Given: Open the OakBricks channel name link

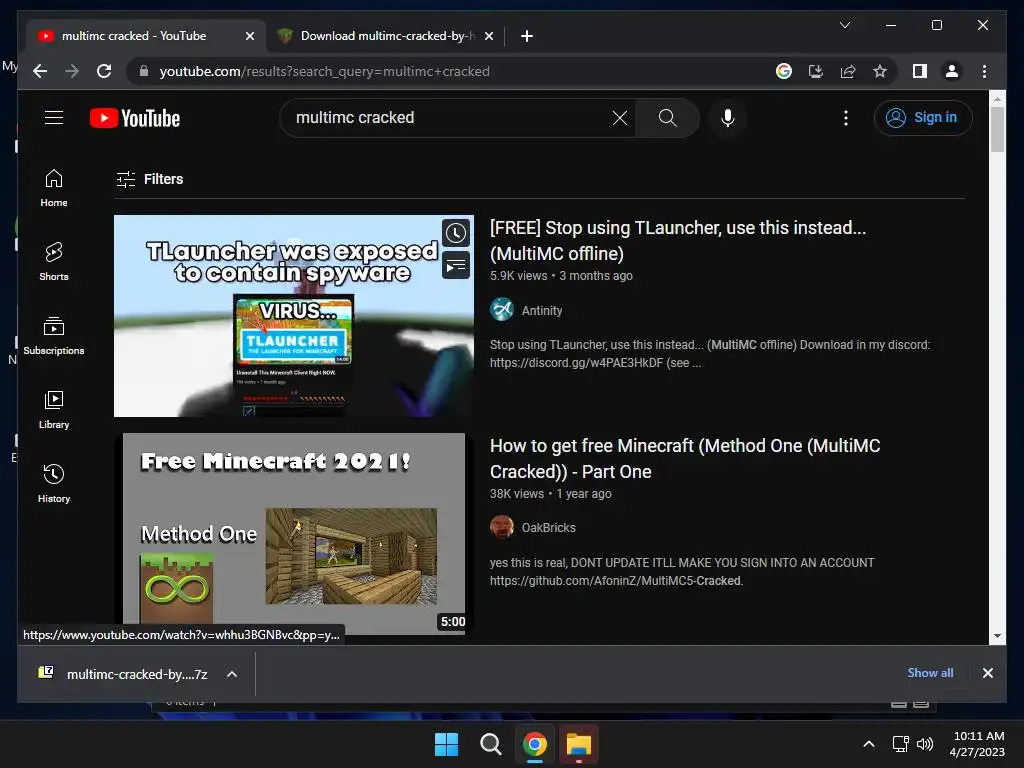Looking at the screenshot, I should (549, 527).
